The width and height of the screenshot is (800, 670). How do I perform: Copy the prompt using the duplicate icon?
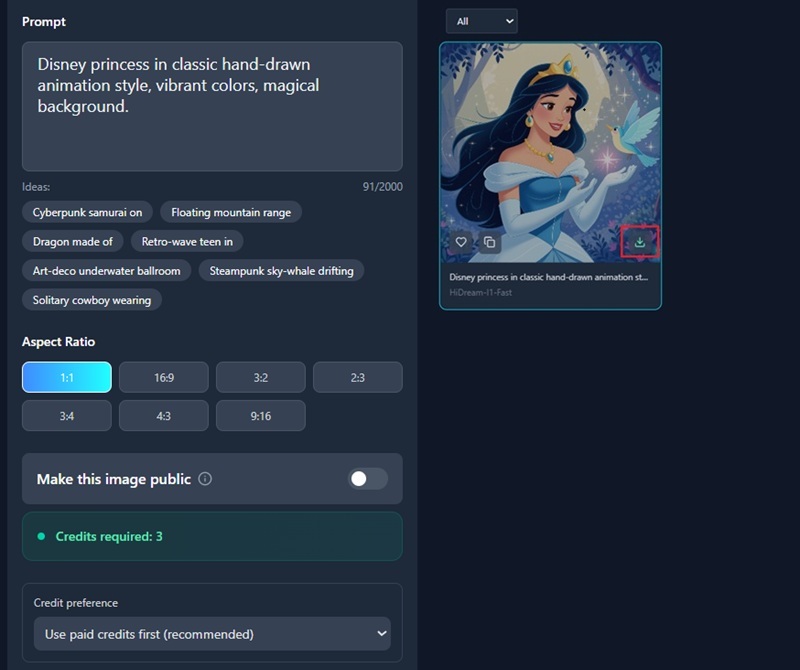coord(489,242)
